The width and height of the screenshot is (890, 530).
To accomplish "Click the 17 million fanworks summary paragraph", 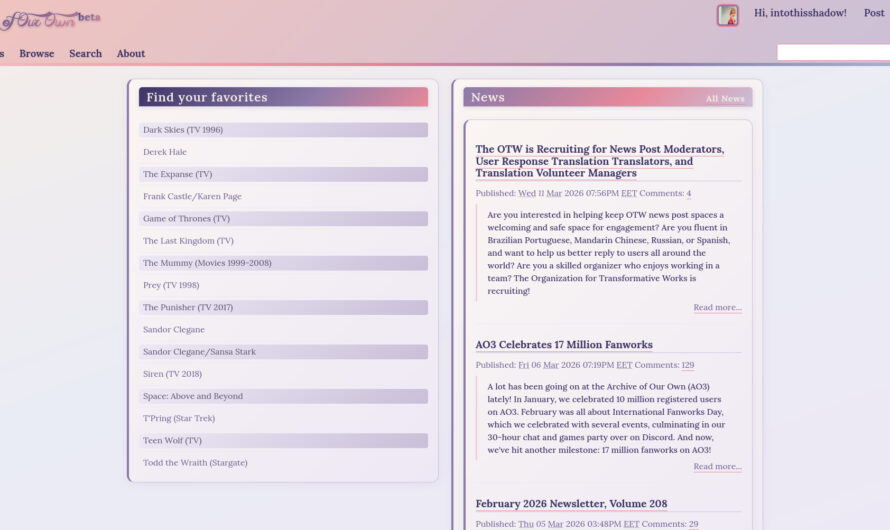I will click(x=606, y=418).
